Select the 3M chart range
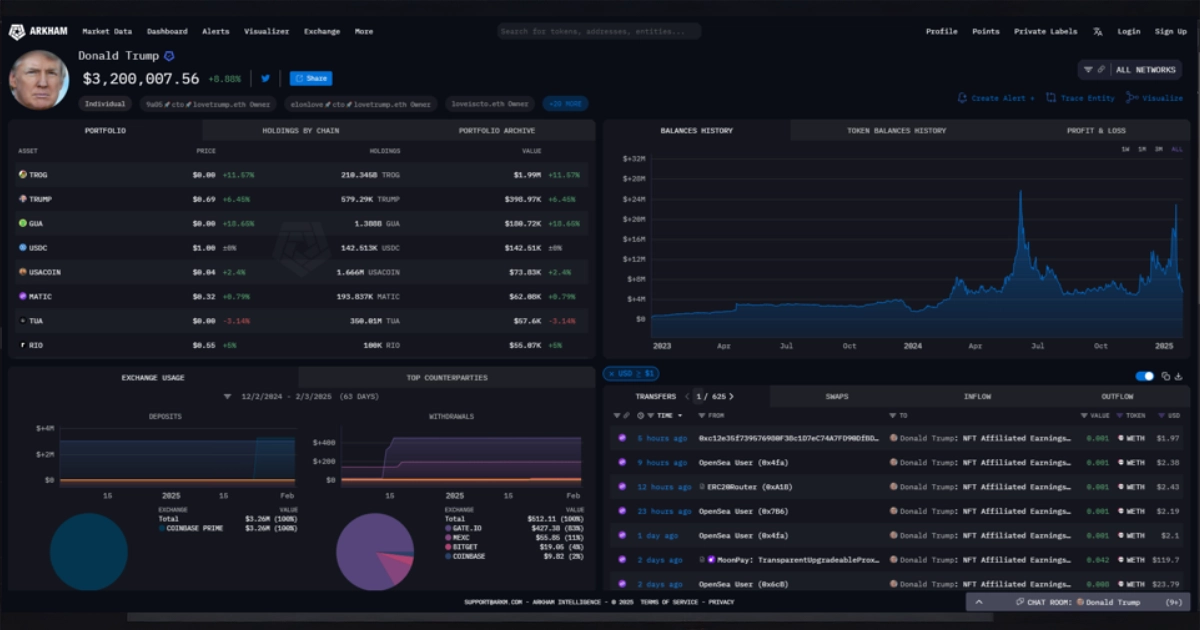The height and width of the screenshot is (630, 1200). [1158, 149]
